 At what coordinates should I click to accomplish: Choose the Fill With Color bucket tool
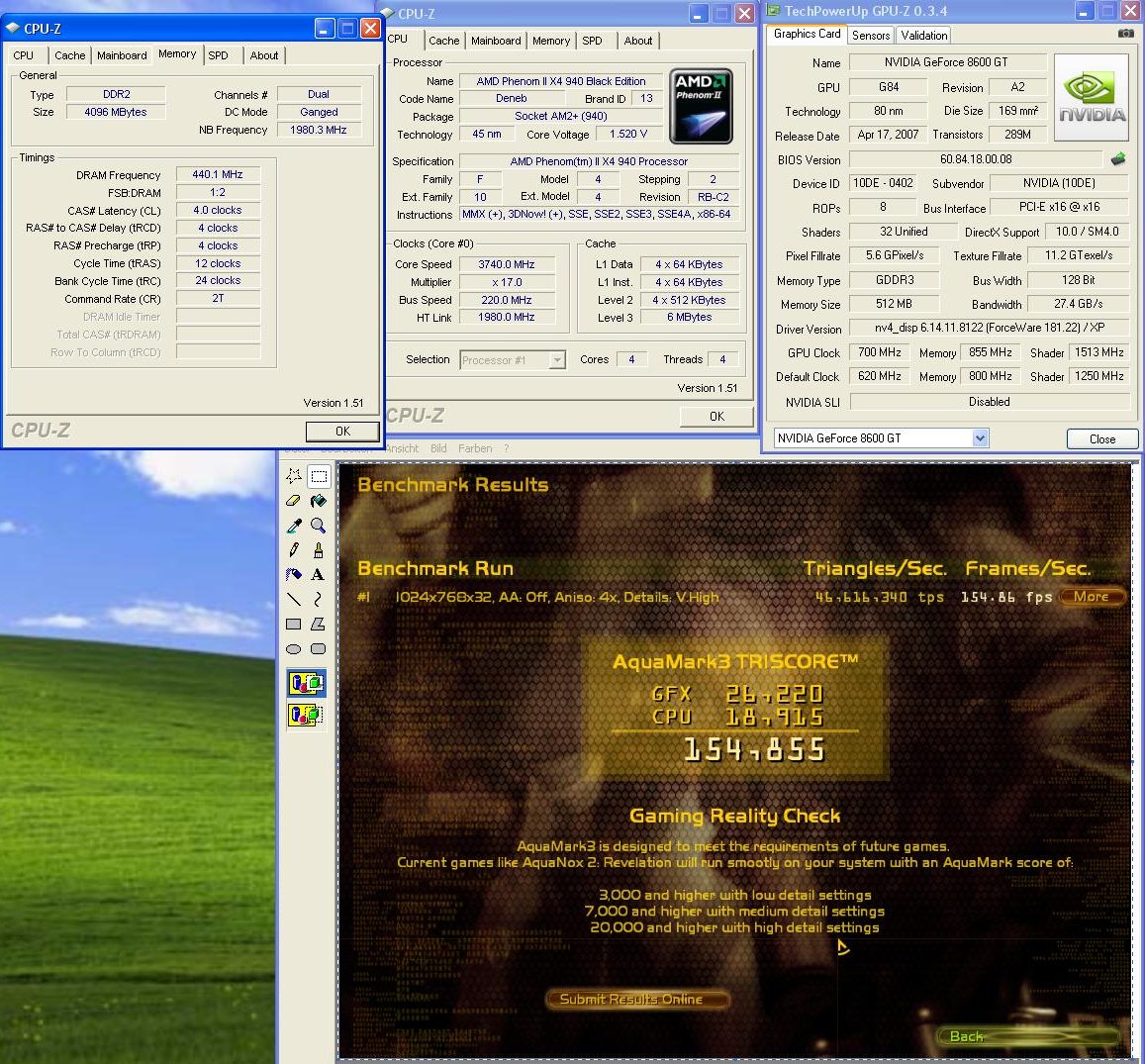pyautogui.click(x=319, y=501)
